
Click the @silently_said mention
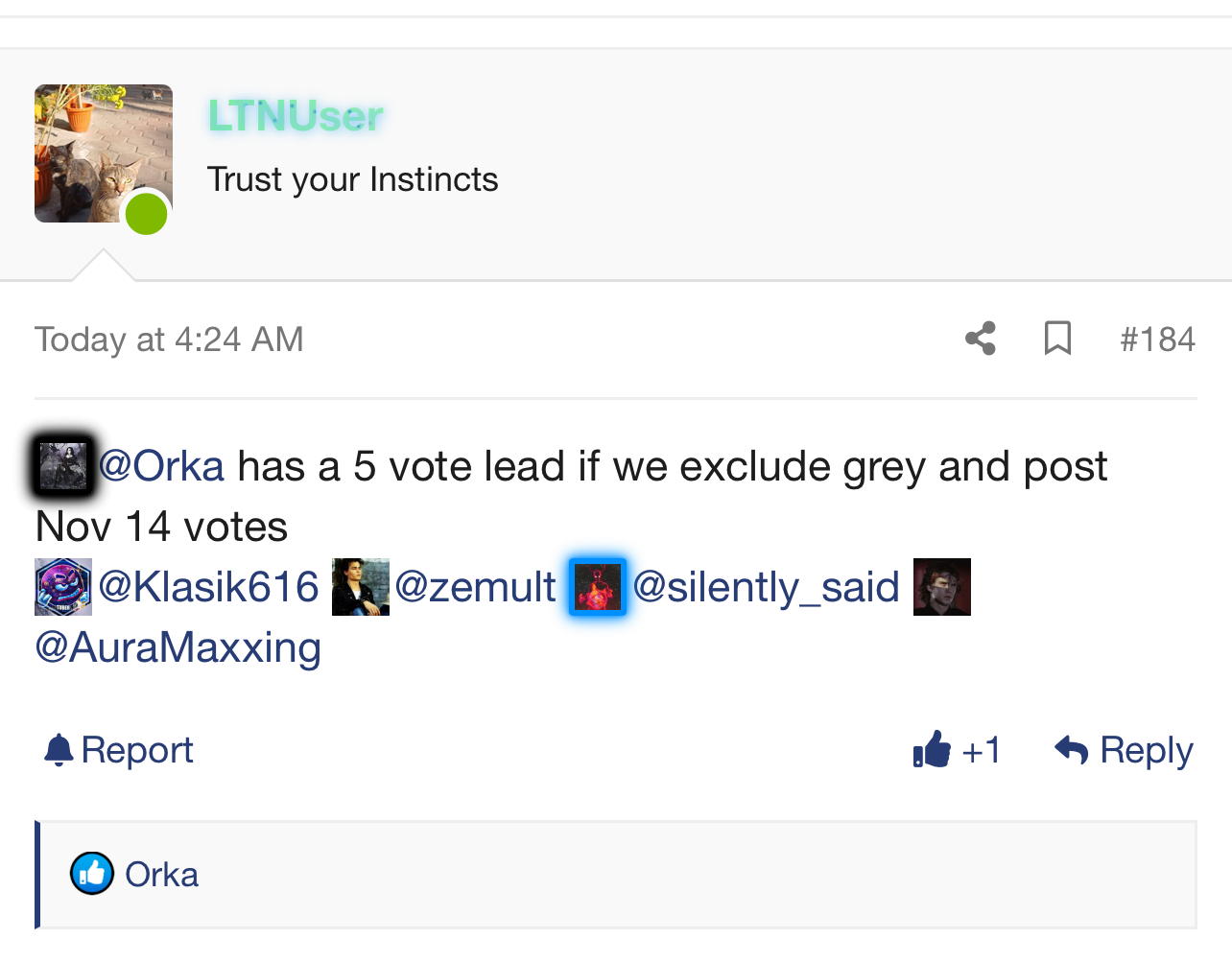tap(766, 587)
